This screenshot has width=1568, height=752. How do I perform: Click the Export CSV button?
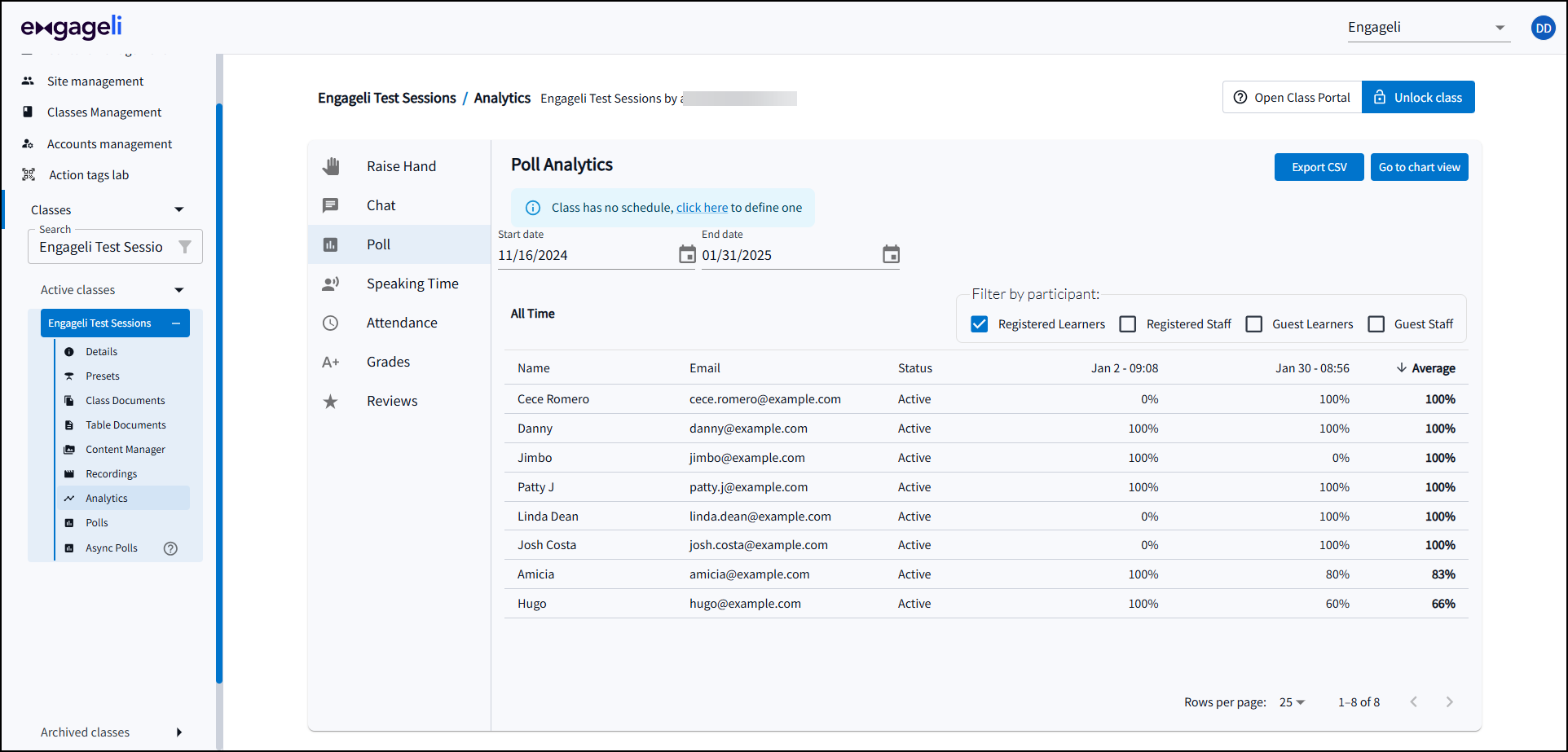[1319, 167]
